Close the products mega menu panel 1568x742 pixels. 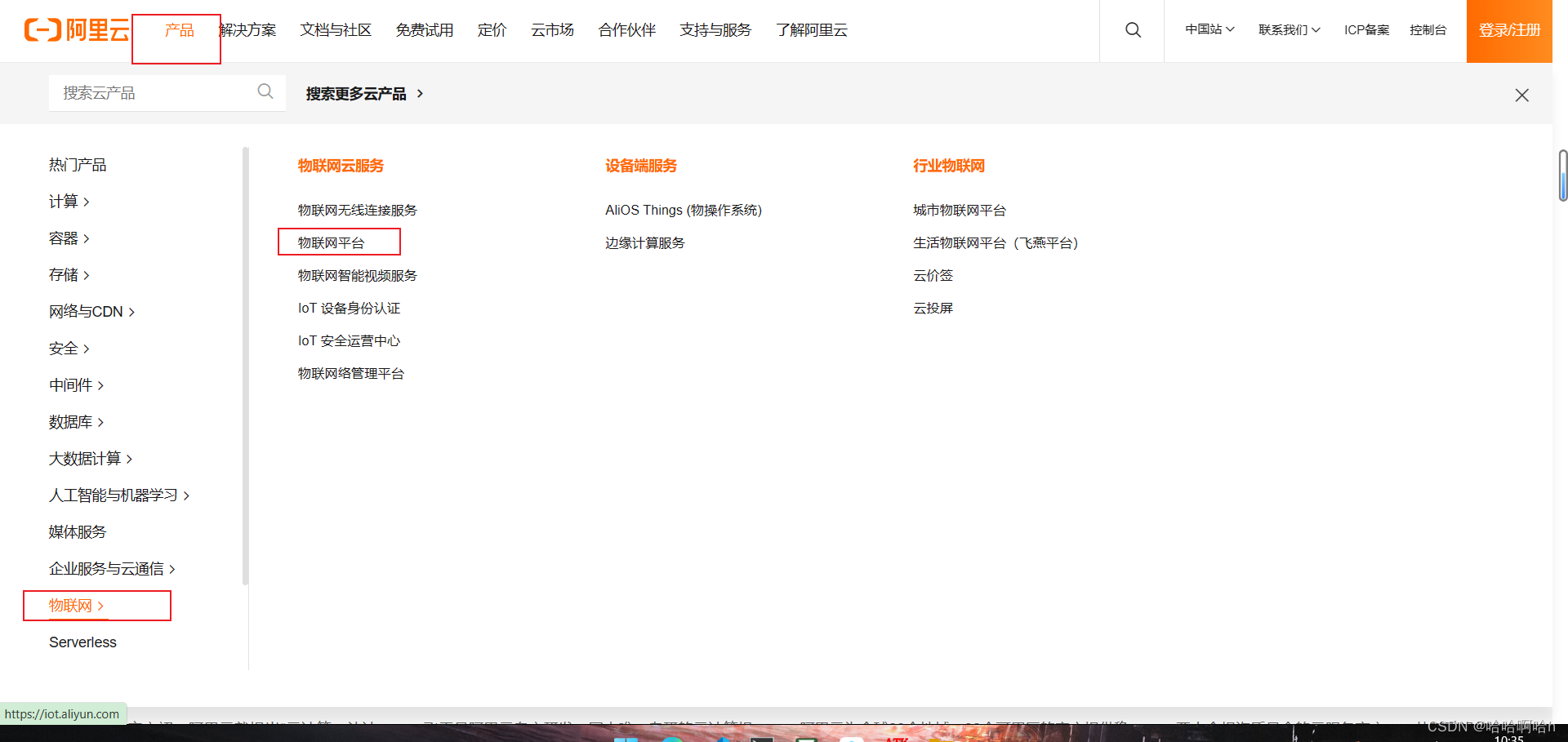pyautogui.click(x=1521, y=96)
